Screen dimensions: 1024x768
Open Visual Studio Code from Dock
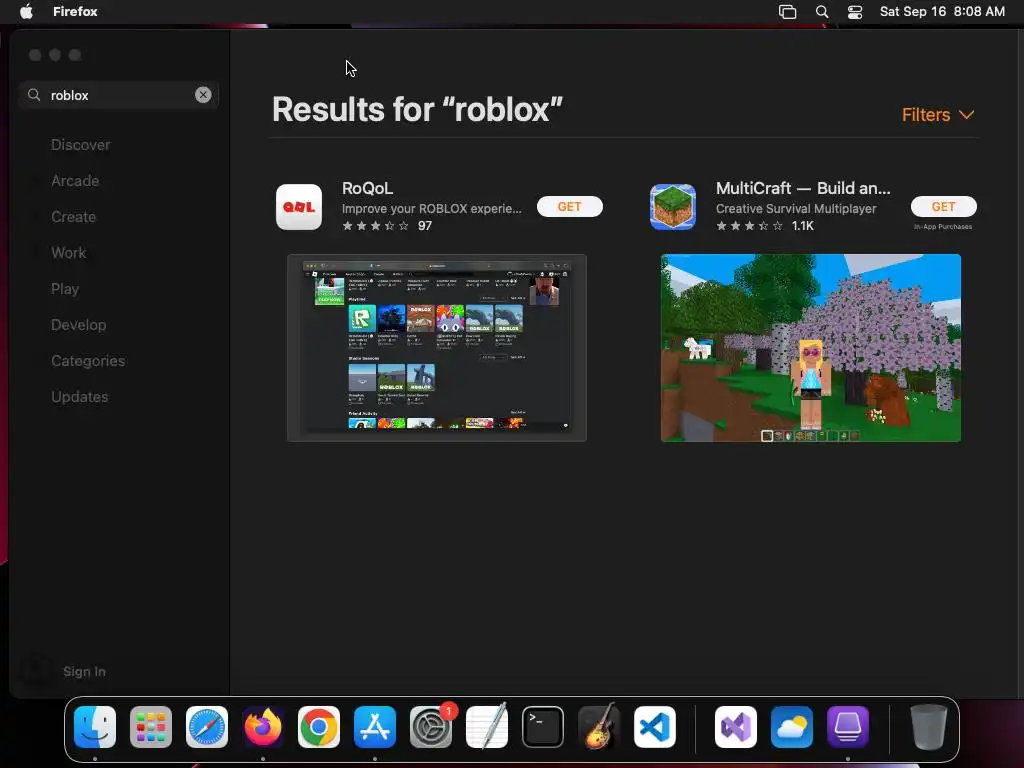[655, 727]
